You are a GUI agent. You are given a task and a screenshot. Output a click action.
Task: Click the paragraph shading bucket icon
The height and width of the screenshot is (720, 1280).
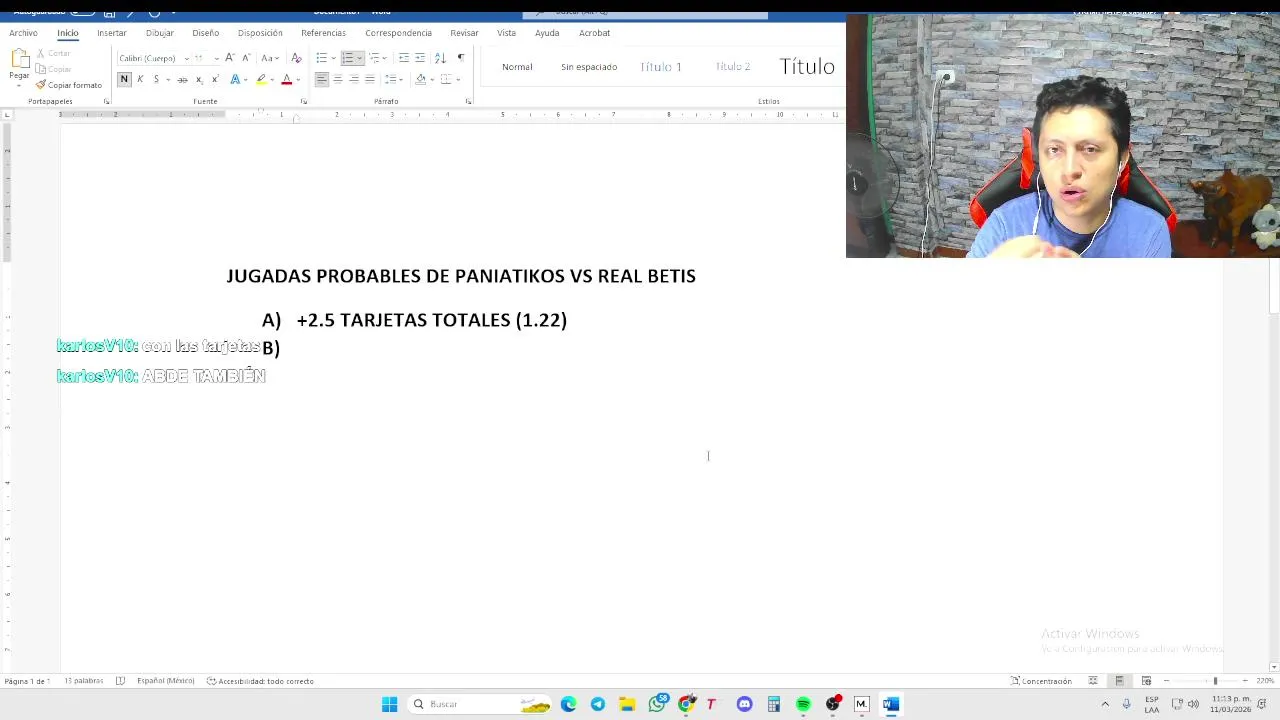pos(420,79)
